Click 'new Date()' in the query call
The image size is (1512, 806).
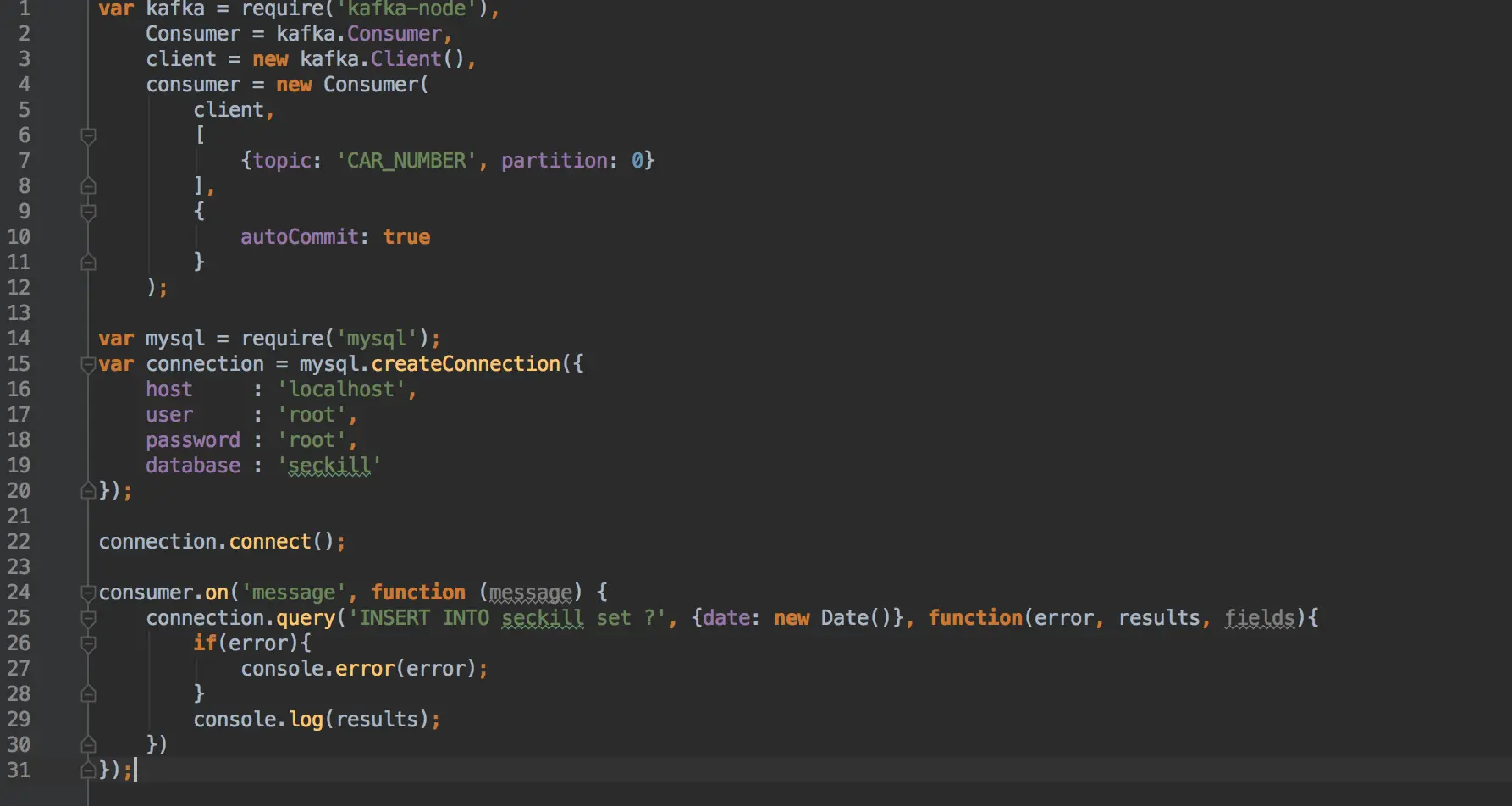tap(833, 618)
